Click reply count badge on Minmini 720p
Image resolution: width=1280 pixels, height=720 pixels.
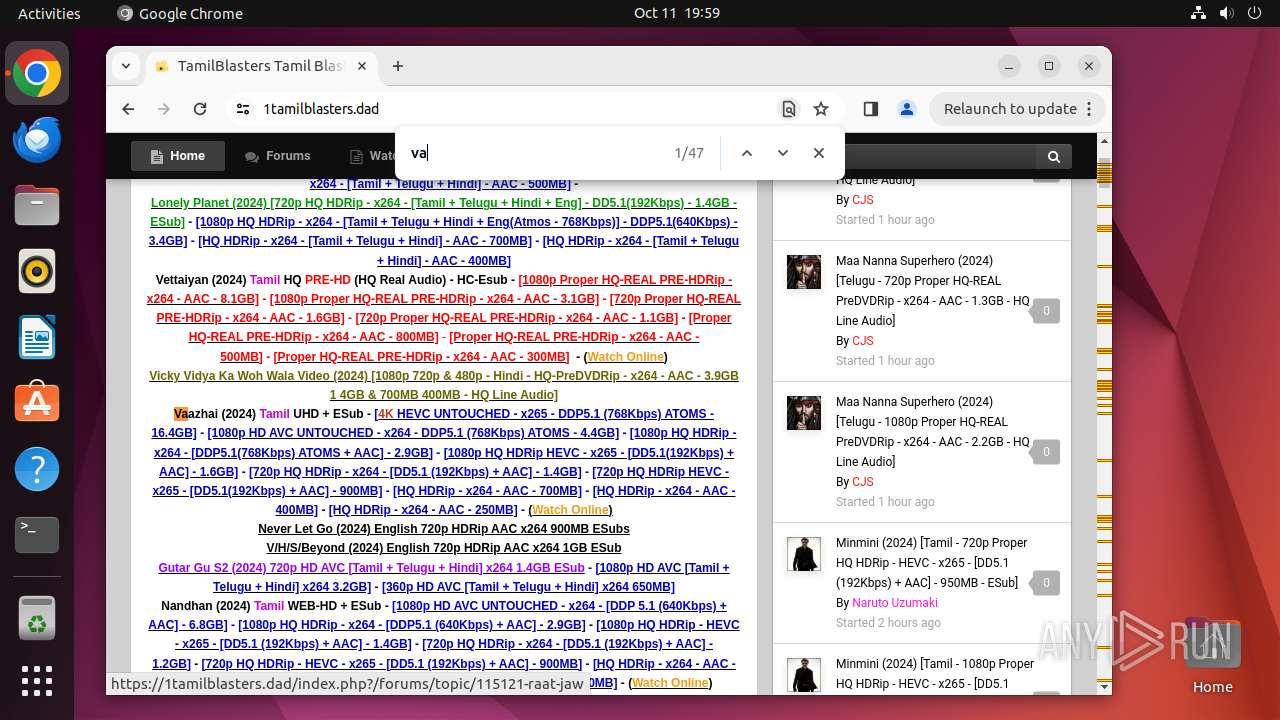[x=1046, y=583]
